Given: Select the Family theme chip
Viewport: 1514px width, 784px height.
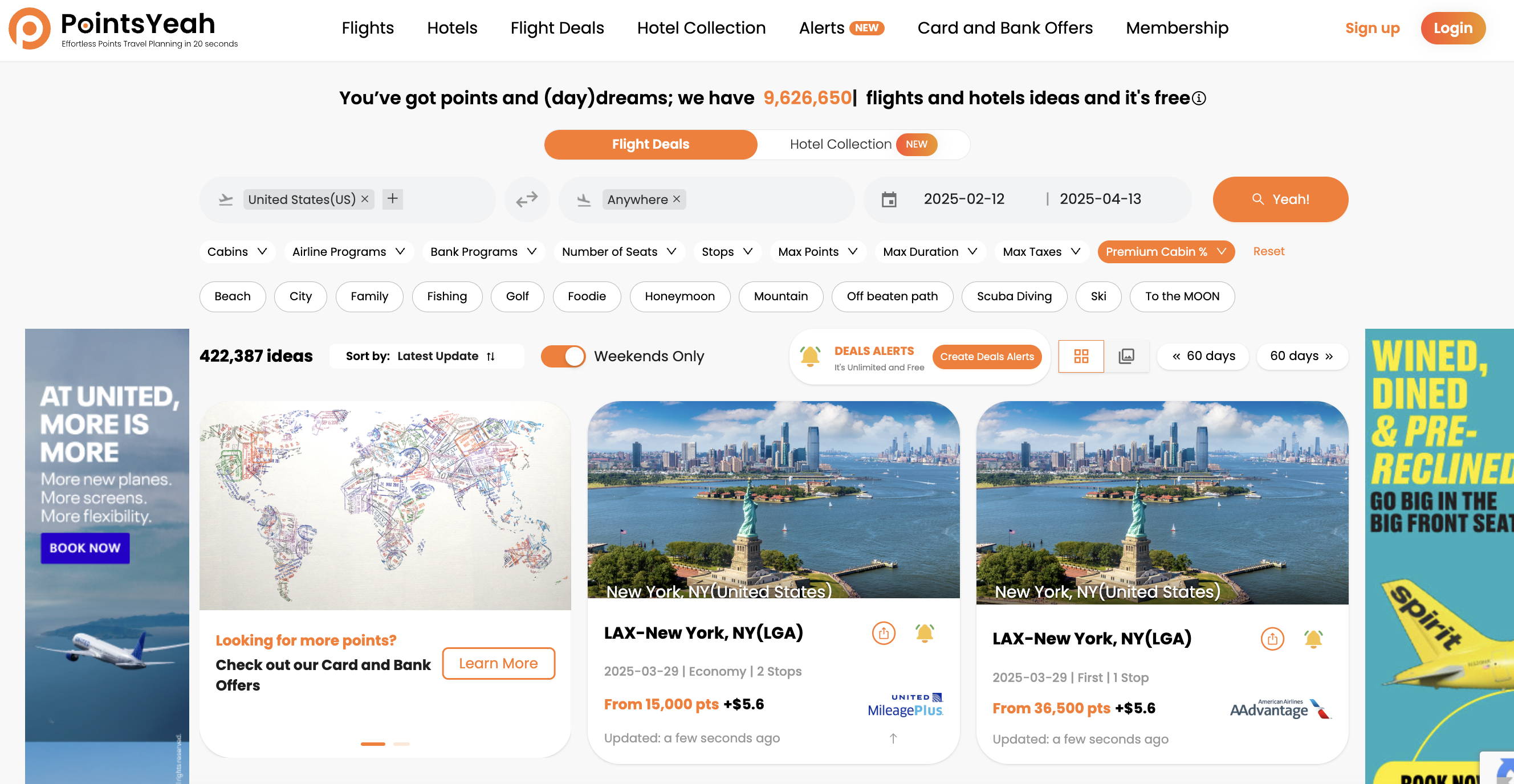Looking at the screenshot, I should coord(369,297).
